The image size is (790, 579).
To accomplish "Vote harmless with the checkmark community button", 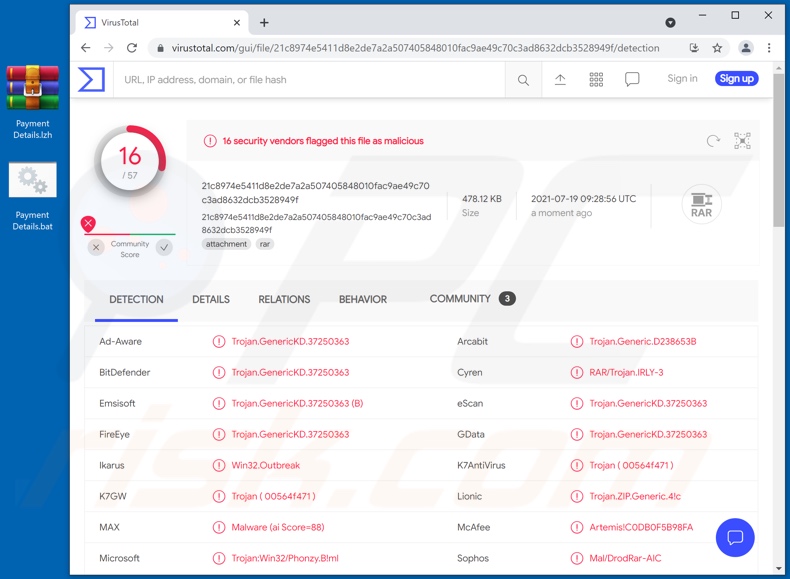I will pyautogui.click(x=164, y=247).
